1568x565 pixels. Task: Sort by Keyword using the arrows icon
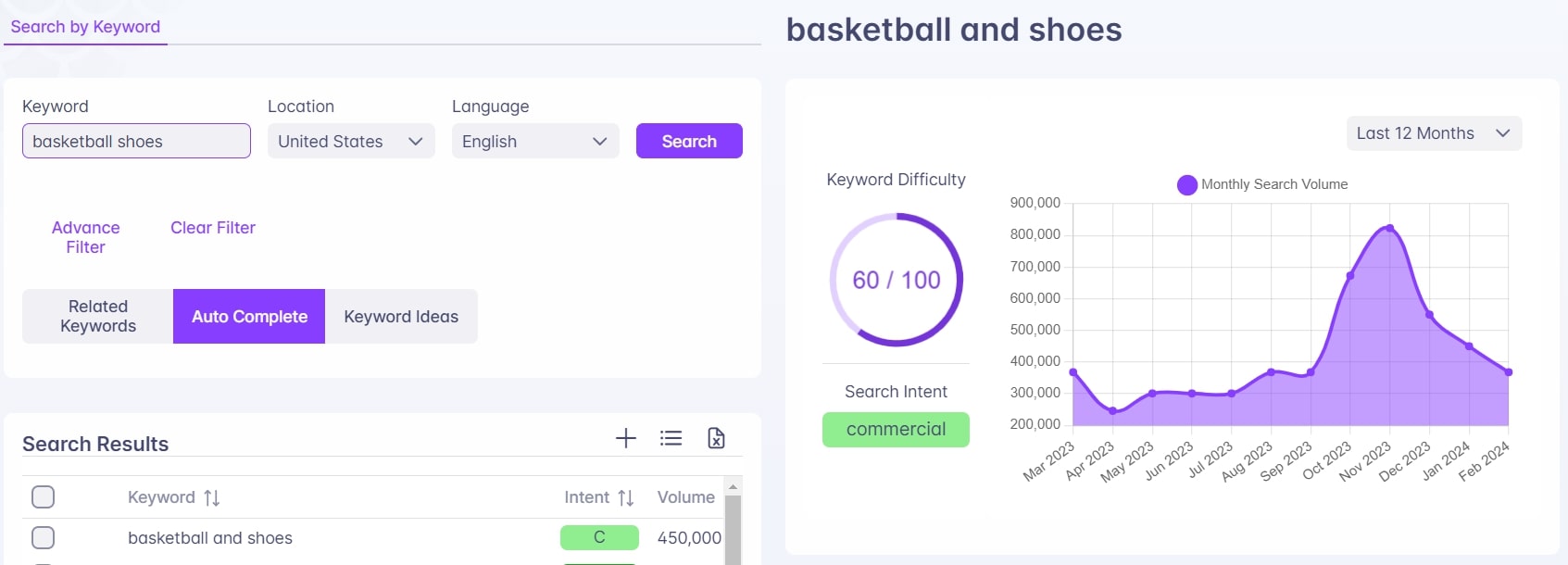(212, 498)
